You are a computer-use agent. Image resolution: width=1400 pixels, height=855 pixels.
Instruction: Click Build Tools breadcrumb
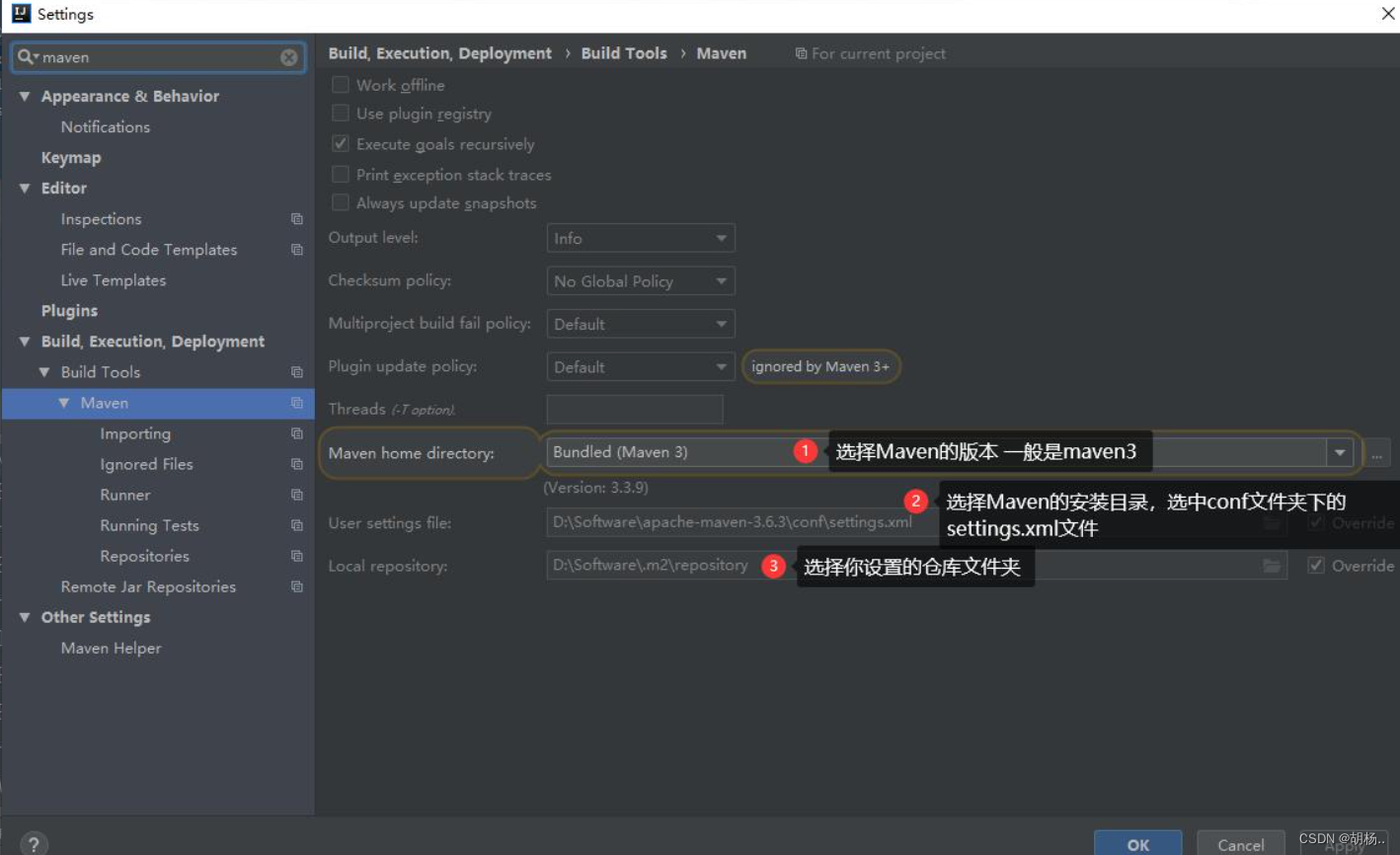(624, 53)
